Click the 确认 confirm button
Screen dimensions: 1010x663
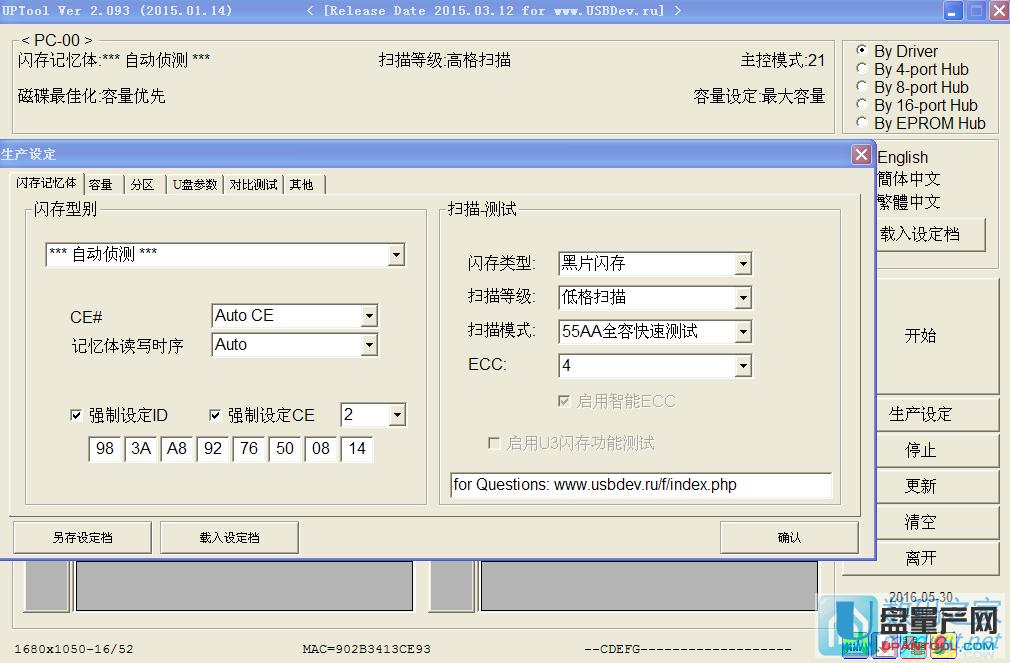click(788, 537)
